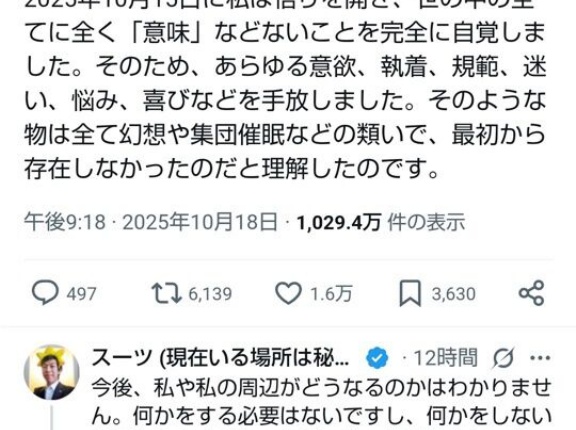Open the three-dot more options menu
This screenshot has height=430, width=576.
click(x=540, y=358)
